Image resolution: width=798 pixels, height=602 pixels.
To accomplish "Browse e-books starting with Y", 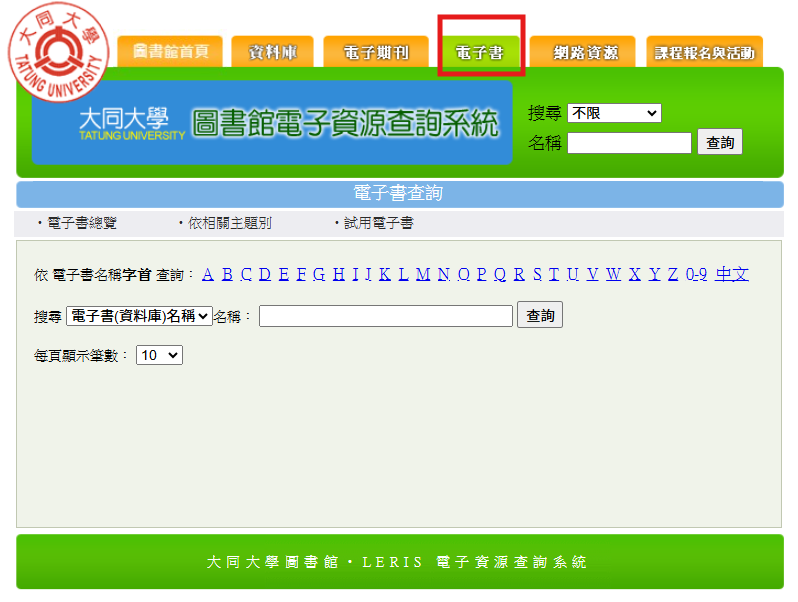I will point(654,274).
